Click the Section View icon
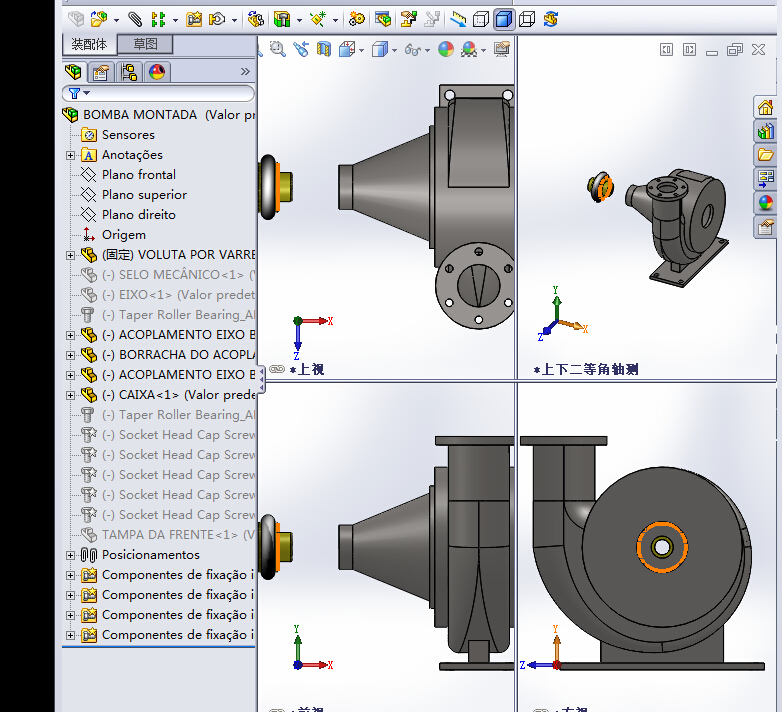Screen dimensions: 782x712 pyautogui.click(x=322, y=49)
